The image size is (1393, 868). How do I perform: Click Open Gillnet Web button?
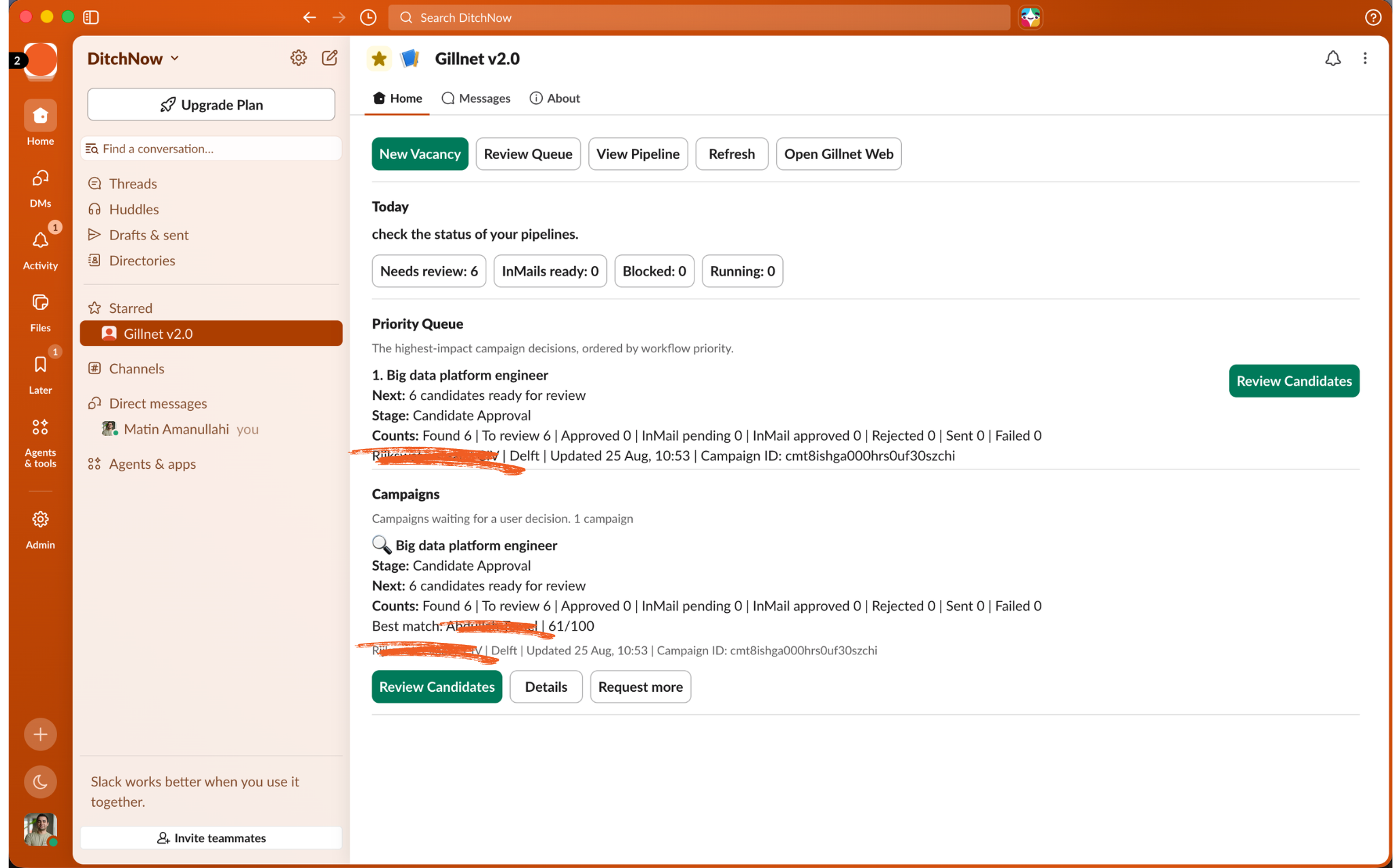click(x=839, y=154)
